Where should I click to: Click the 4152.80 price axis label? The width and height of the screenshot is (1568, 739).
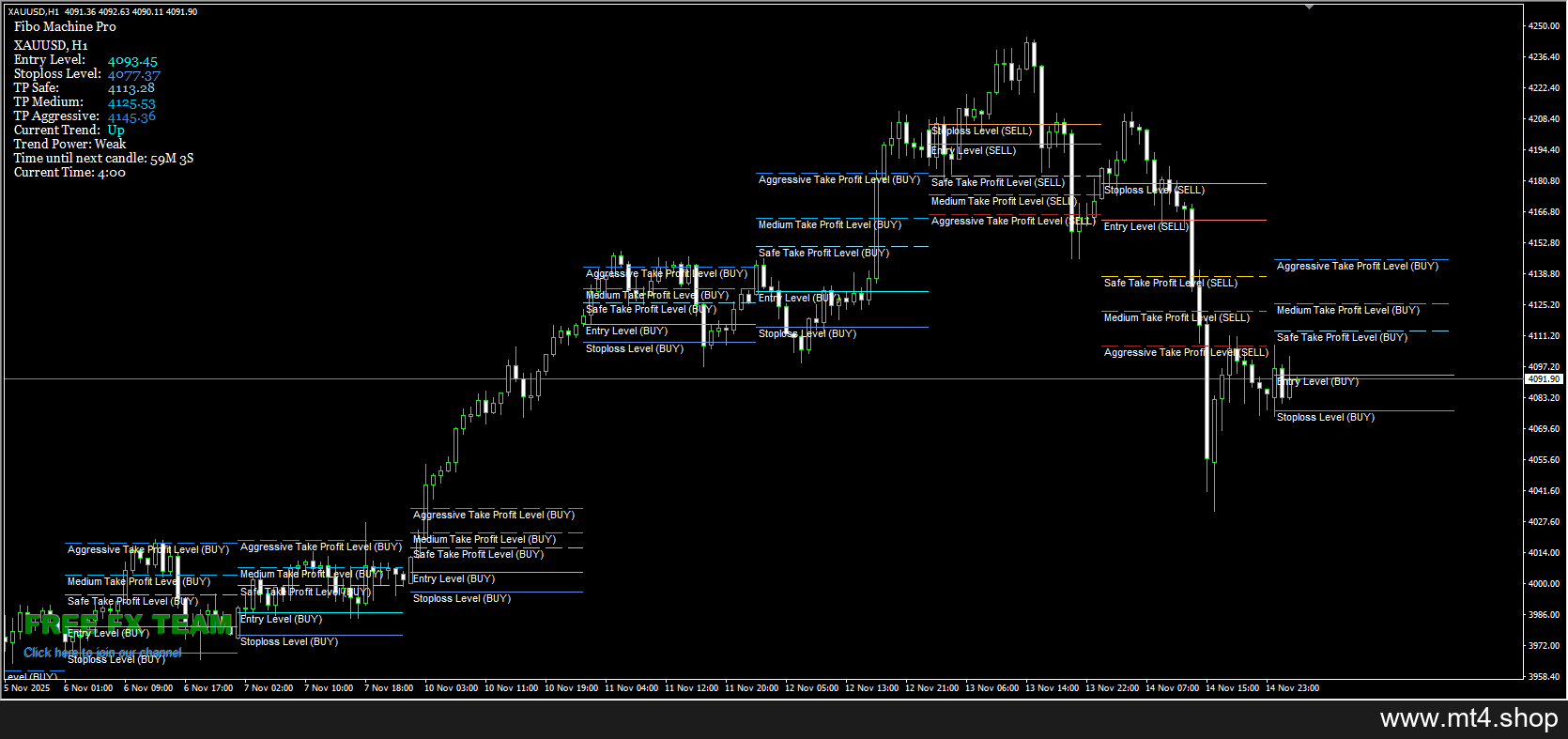pos(1544,243)
